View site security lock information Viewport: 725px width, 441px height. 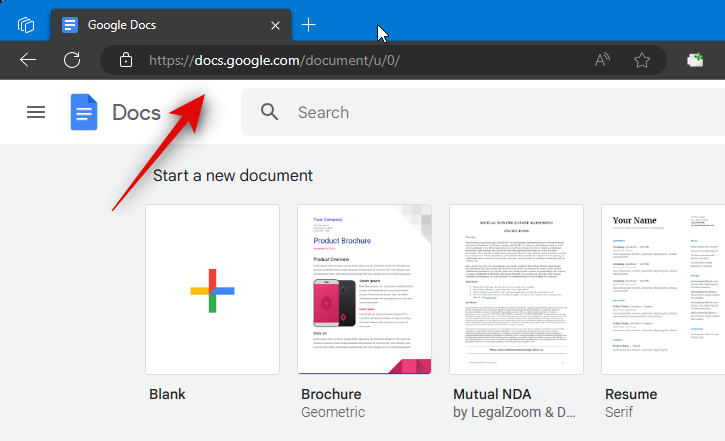coord(126,60)
